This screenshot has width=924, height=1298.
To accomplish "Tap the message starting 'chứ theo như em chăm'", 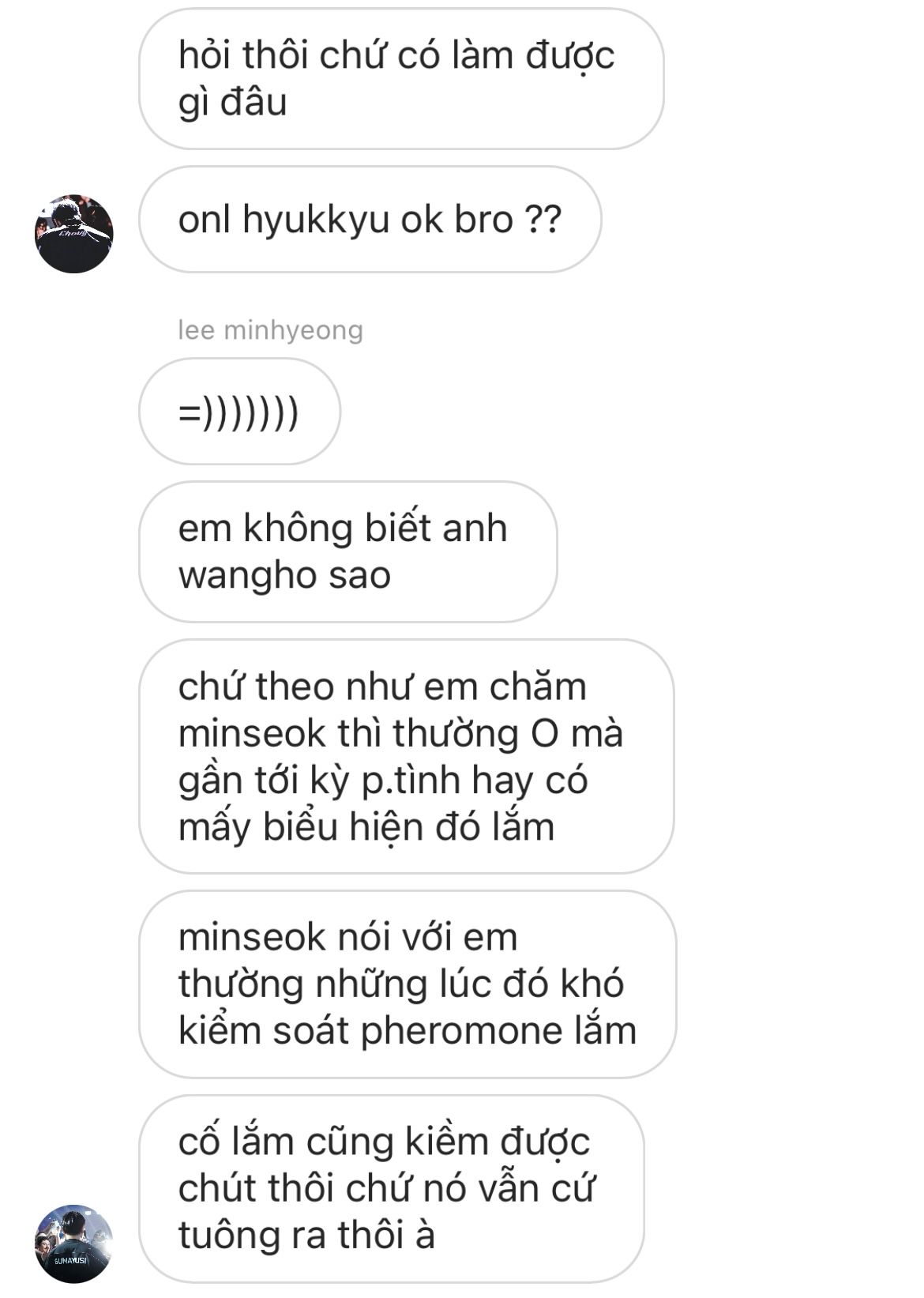I will [406, 756].
